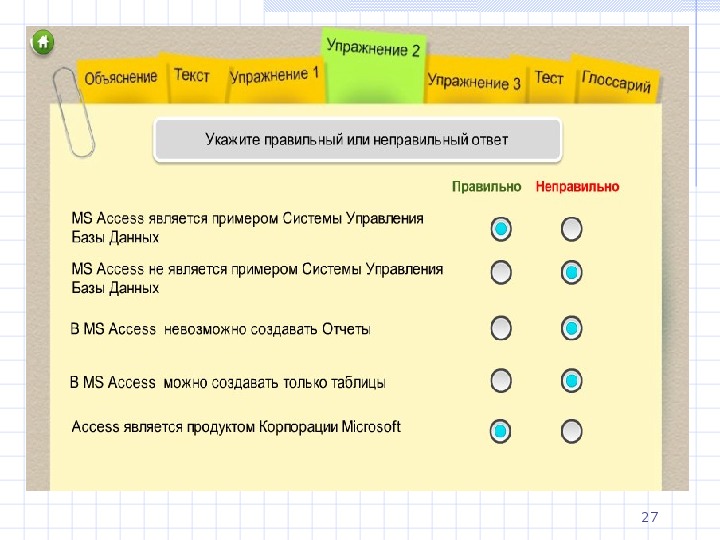Mark 'MS Access является примером' as Неправильно
The height and width of the screenshot is (540, 720).
pyautogui.click(x=571, y=229)
